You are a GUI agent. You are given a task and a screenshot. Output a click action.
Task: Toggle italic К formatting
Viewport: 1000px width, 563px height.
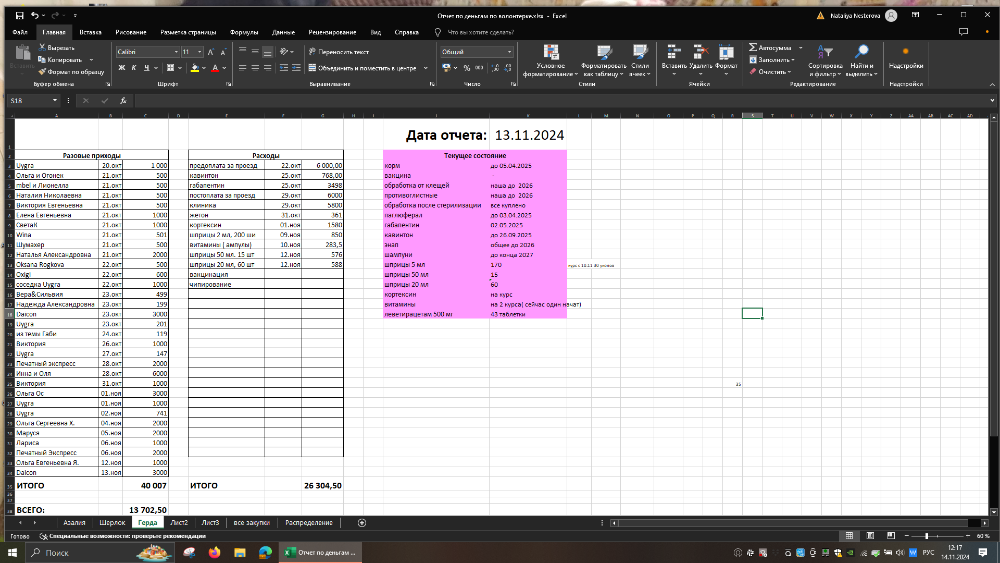point(133,68)
